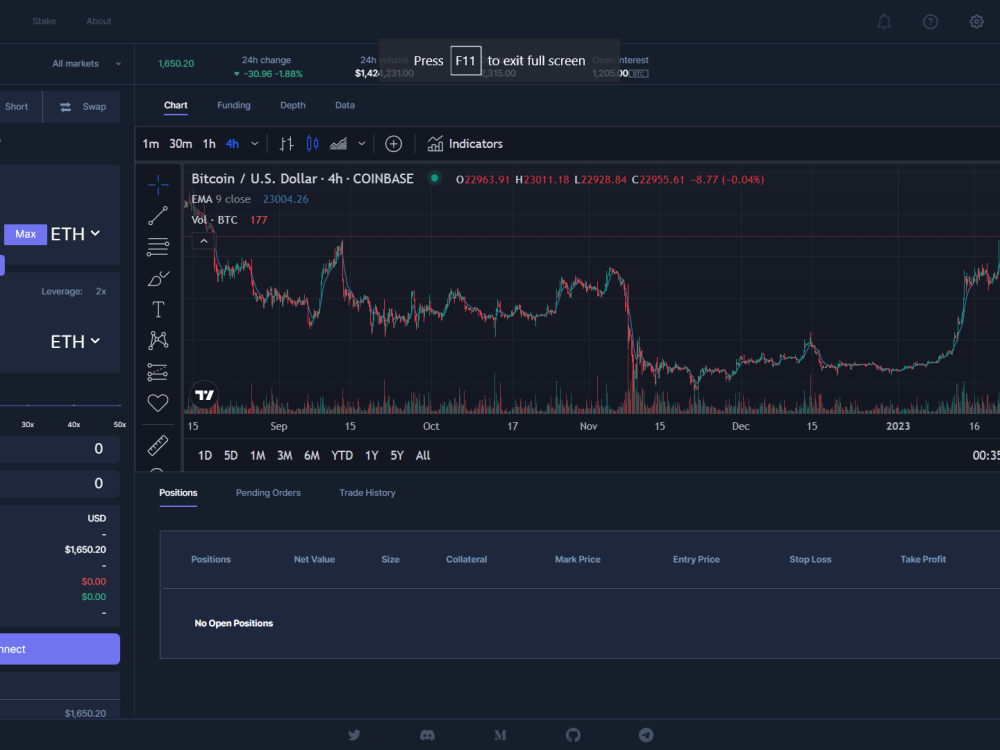Image resolution: width=1000 pixels, height=750 pixels.
Task: Open the forecasting and measurement tools
Action: point(158,372)
